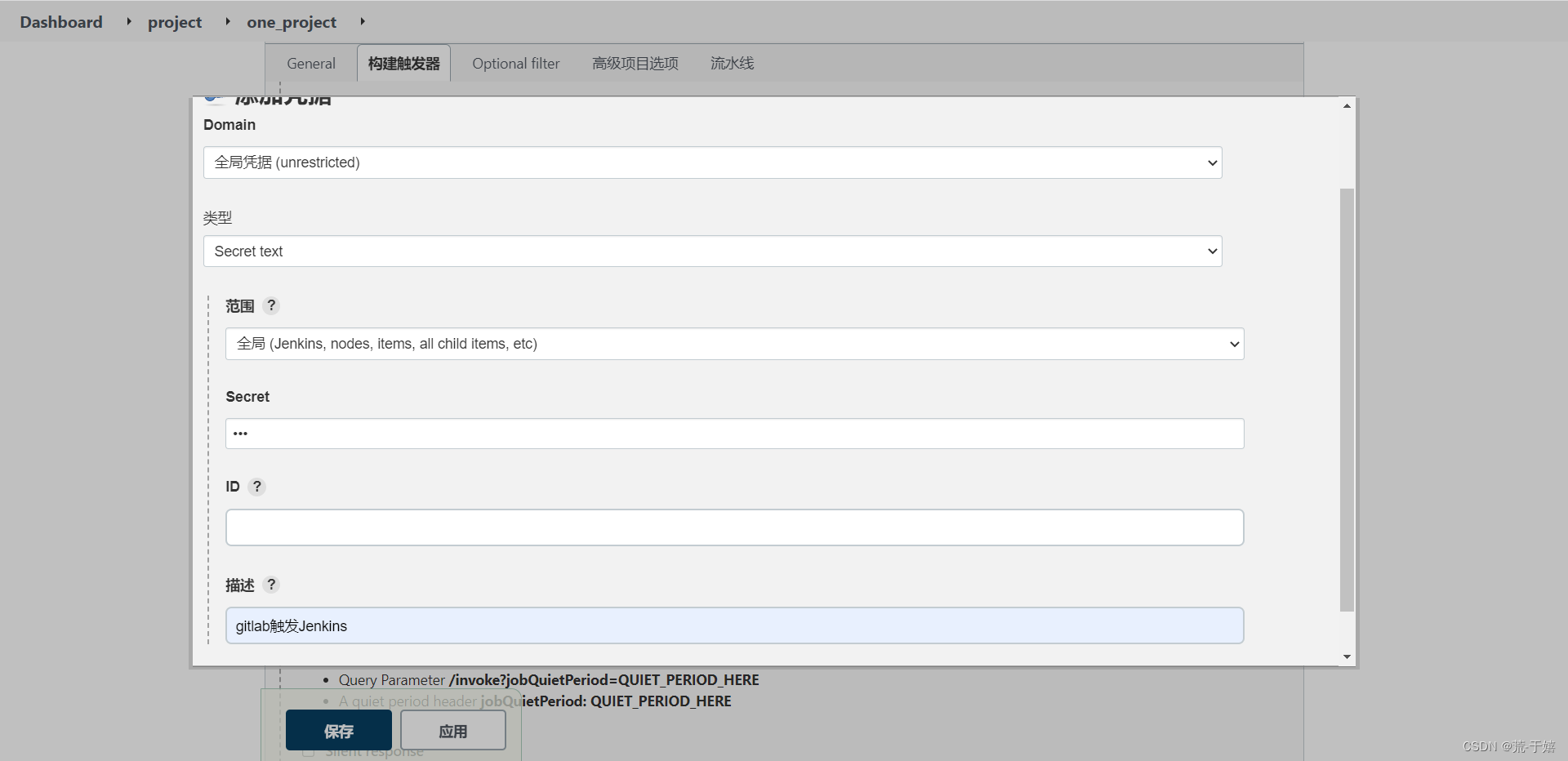Image resolution: width=1568 pixels, height=761 pixels.
Task: Expand the arrow after Dashboard breadcrumb
Action: [x=129, y=22]
